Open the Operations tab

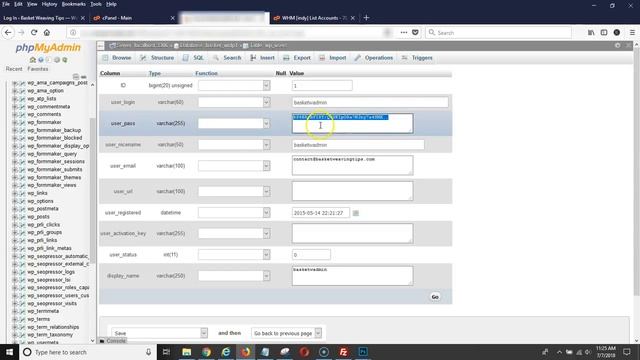pos(374,58)
